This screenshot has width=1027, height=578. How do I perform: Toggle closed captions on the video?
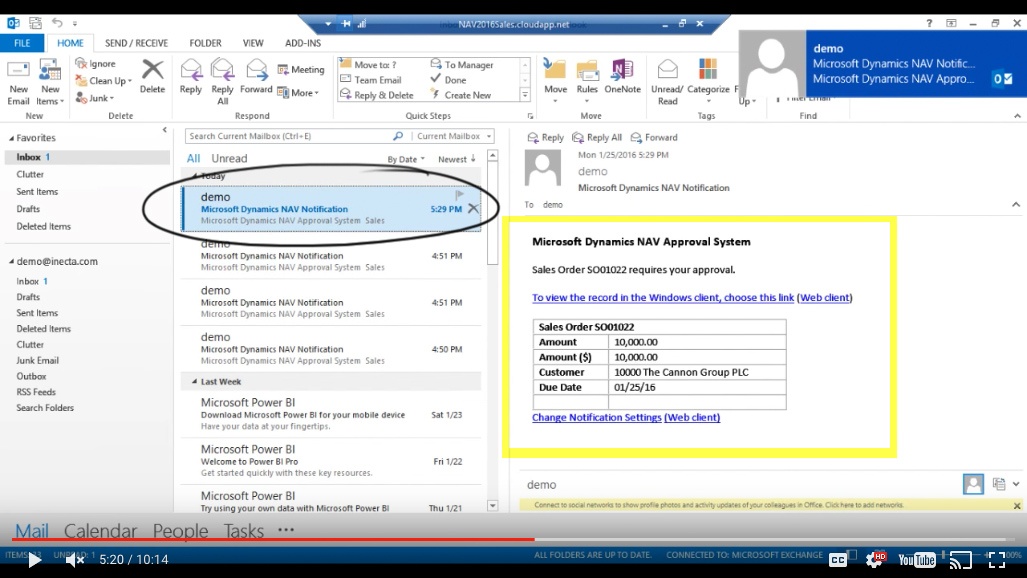point(838,560)
